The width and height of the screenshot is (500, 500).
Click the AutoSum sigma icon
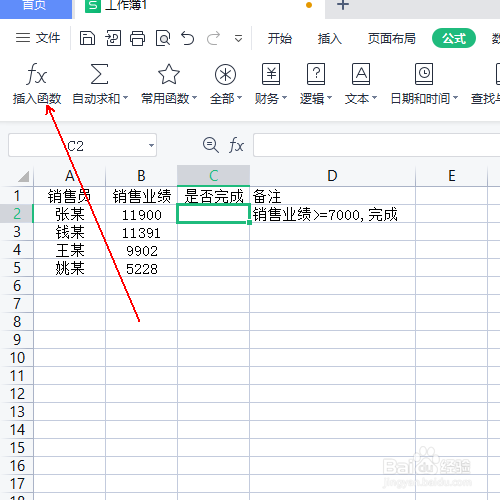tap(99, 74)
